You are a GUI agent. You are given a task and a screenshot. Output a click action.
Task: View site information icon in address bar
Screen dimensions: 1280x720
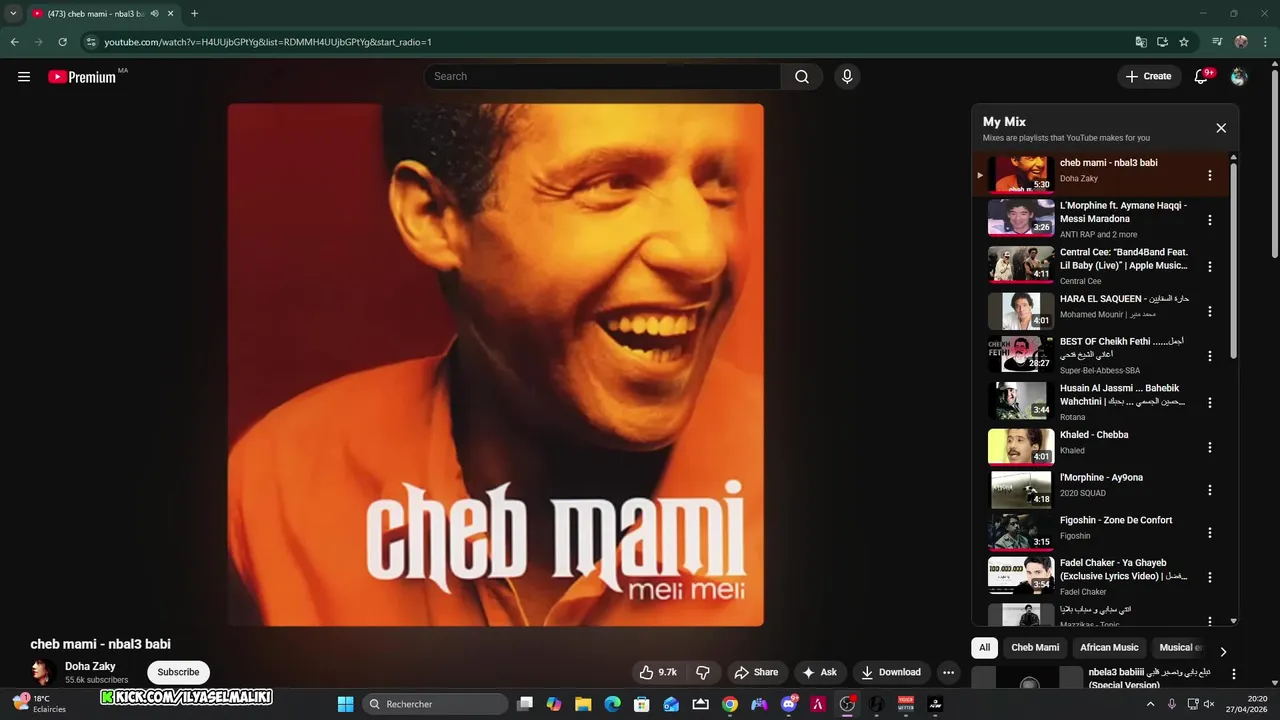coord(91,42)
